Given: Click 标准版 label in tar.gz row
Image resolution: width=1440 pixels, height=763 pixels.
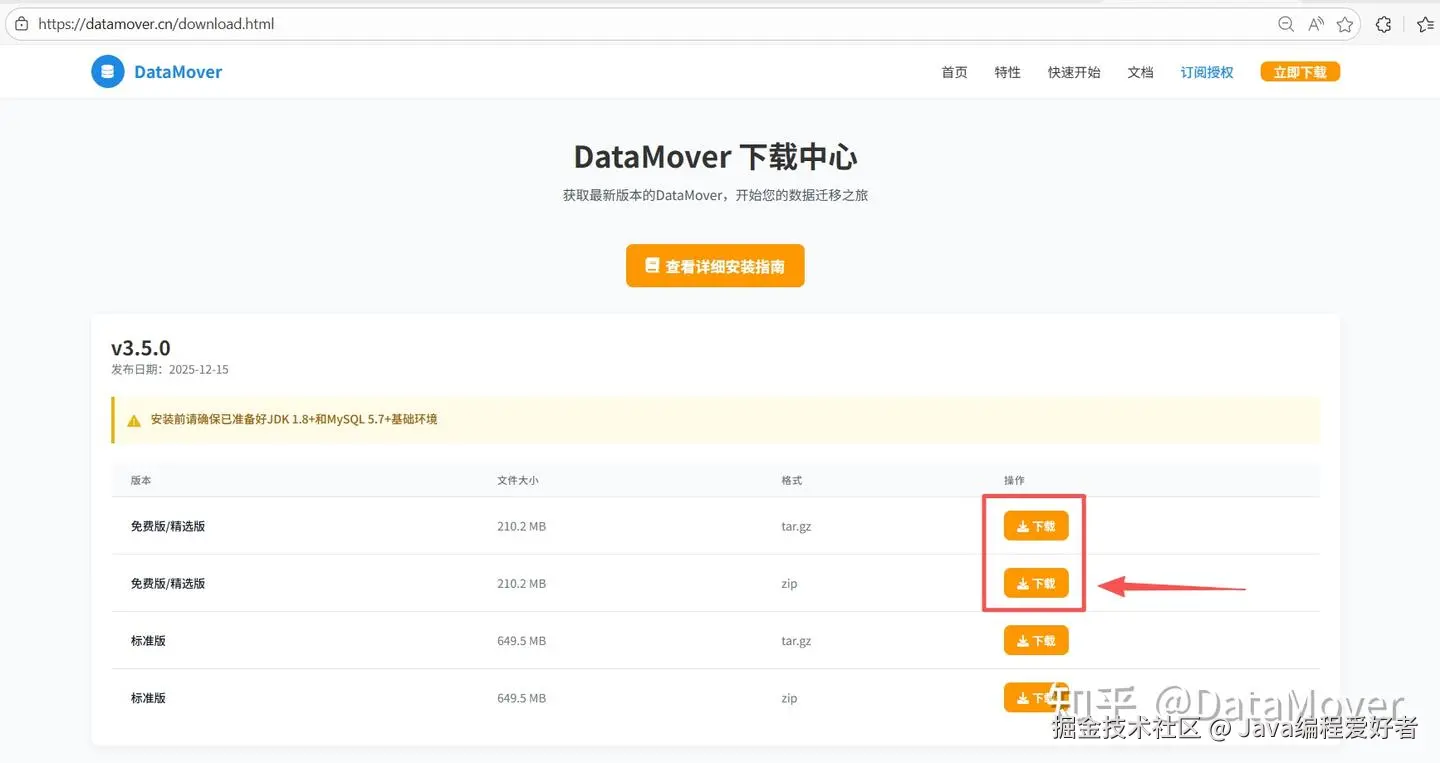Looking at the screenshot, I should point(148,641).
